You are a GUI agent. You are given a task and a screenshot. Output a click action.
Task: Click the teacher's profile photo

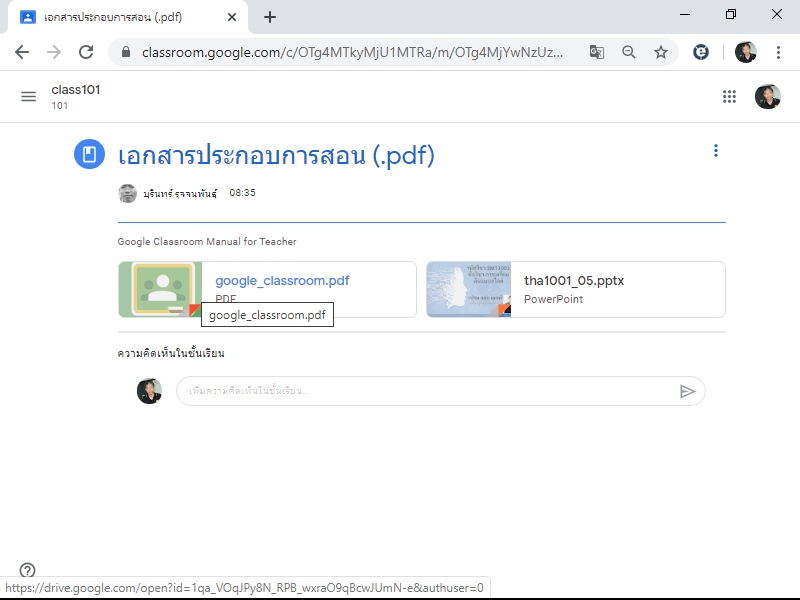128,193
